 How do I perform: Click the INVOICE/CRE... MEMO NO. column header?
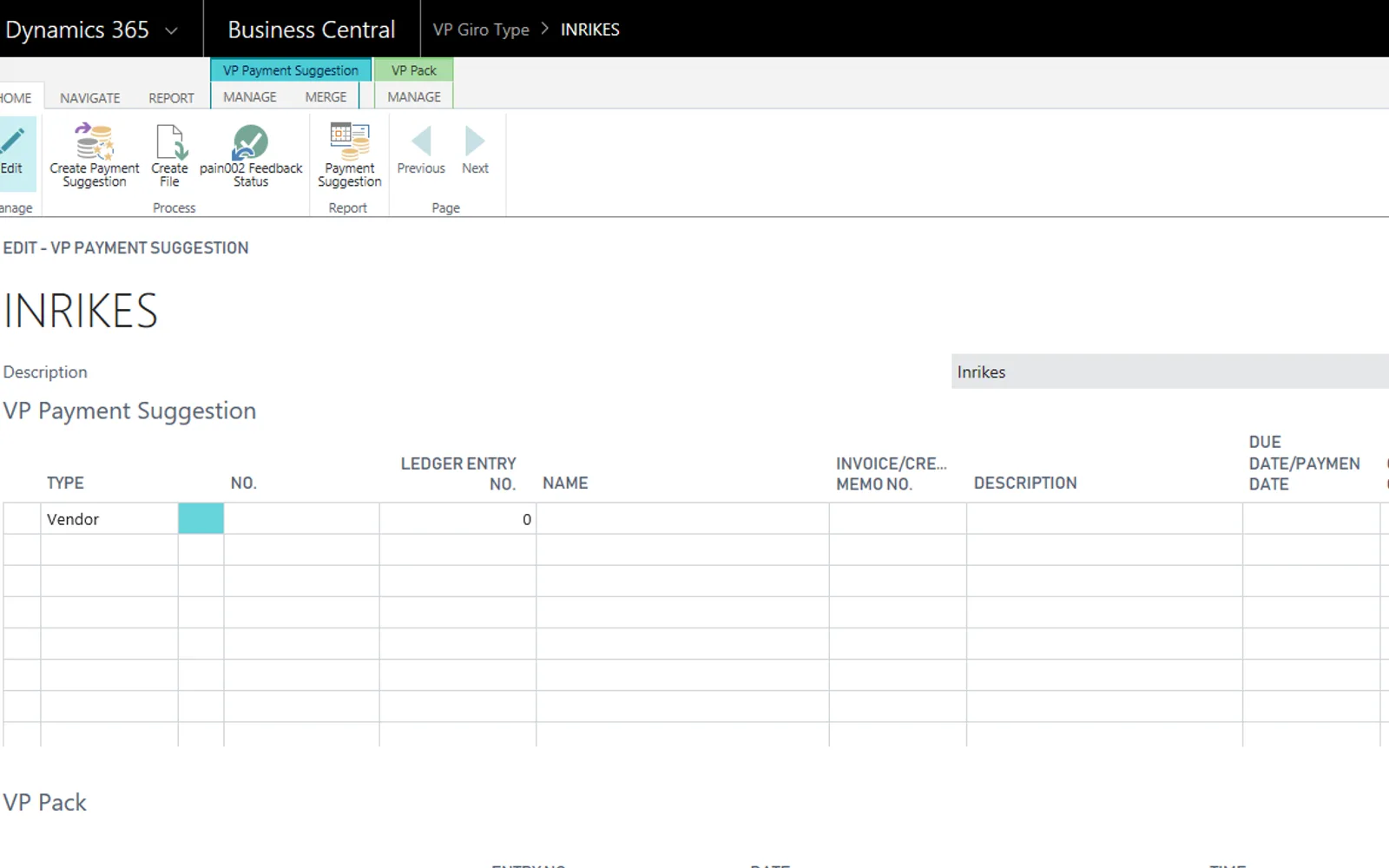point(892,474)
